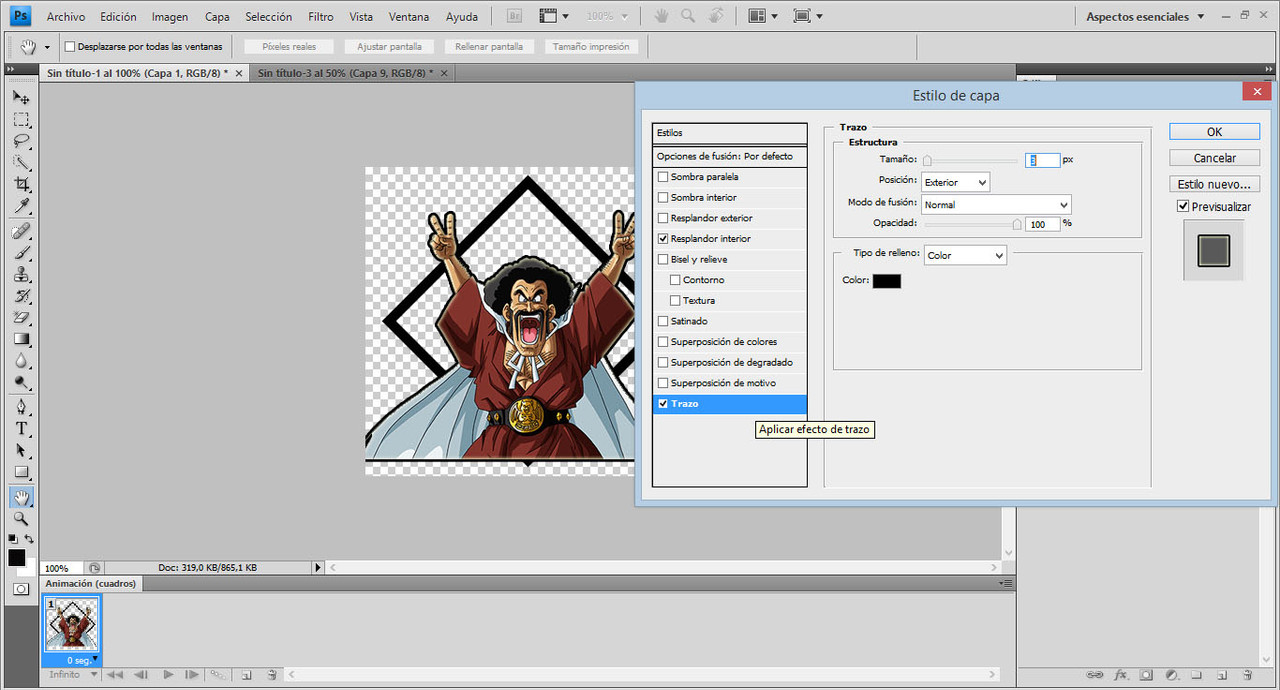
Task: Select the Lasso tool
Action: 21,142
